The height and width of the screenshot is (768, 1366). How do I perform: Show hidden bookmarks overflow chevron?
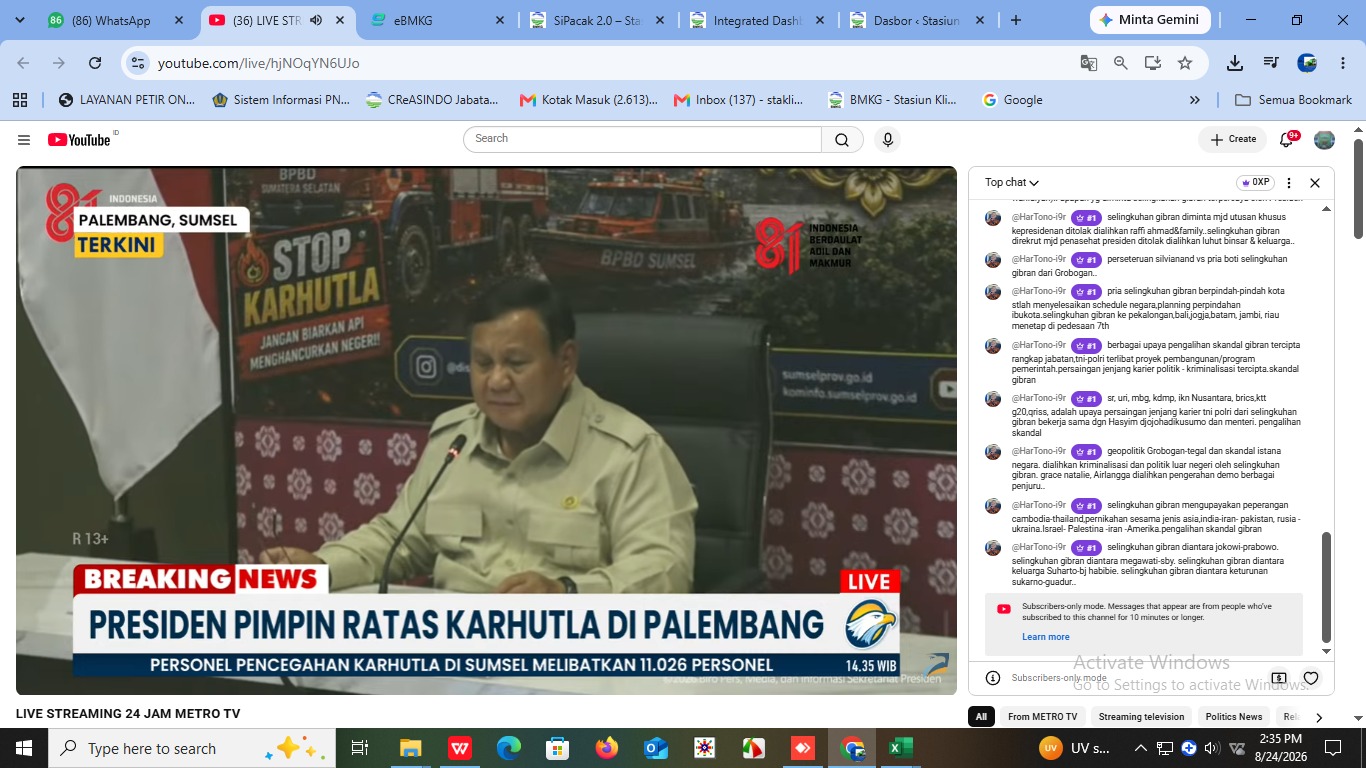coord(1195,100)
